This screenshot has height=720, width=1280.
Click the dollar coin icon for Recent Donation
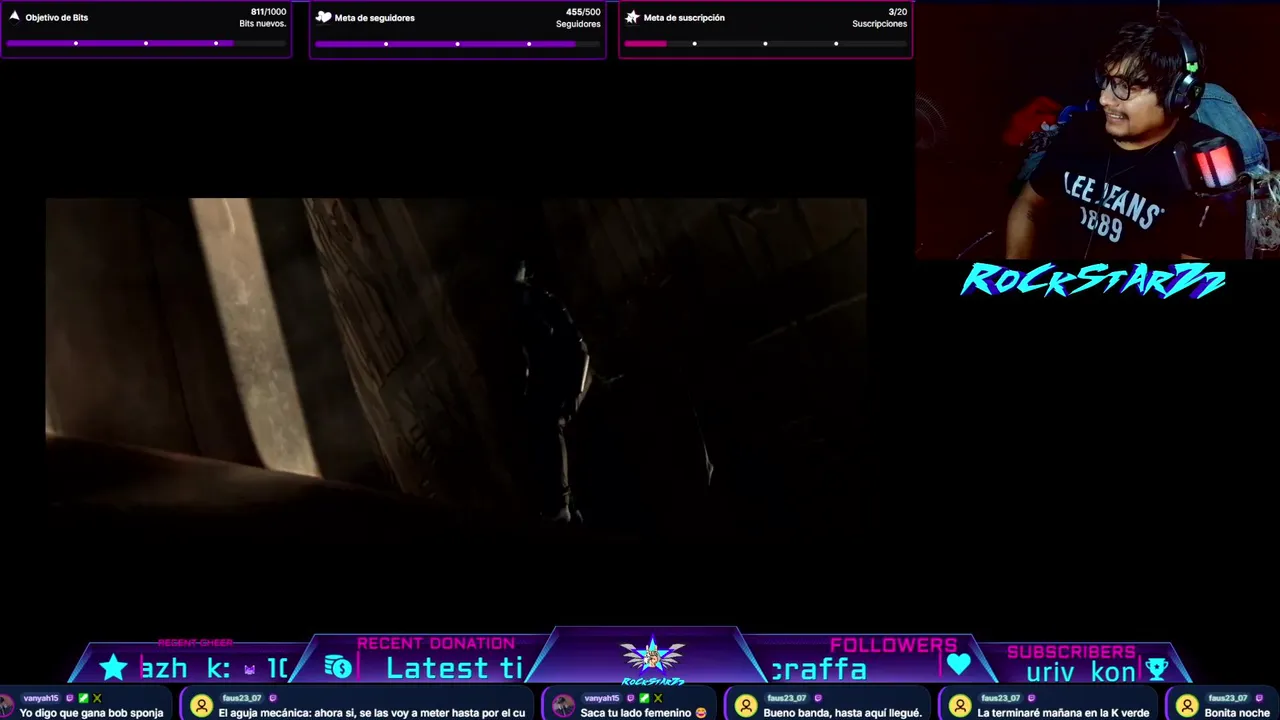[x=338, y=667]
